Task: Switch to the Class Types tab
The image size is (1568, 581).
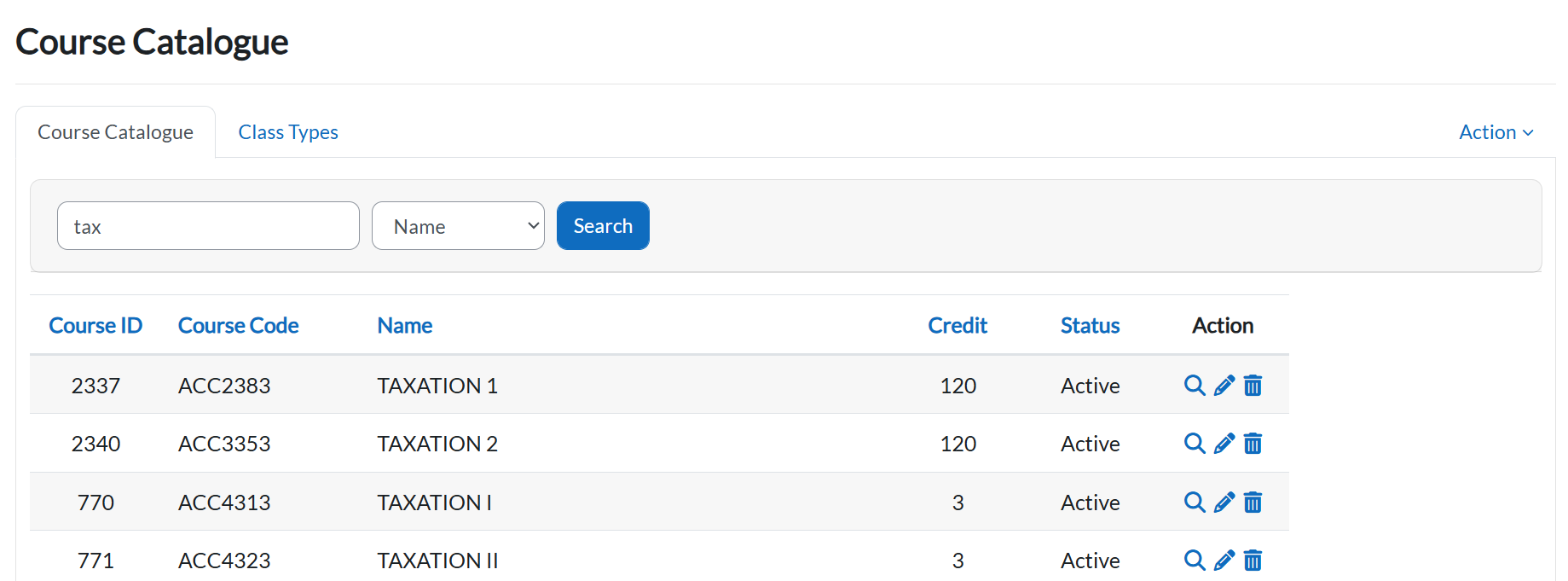Action: 288,132
